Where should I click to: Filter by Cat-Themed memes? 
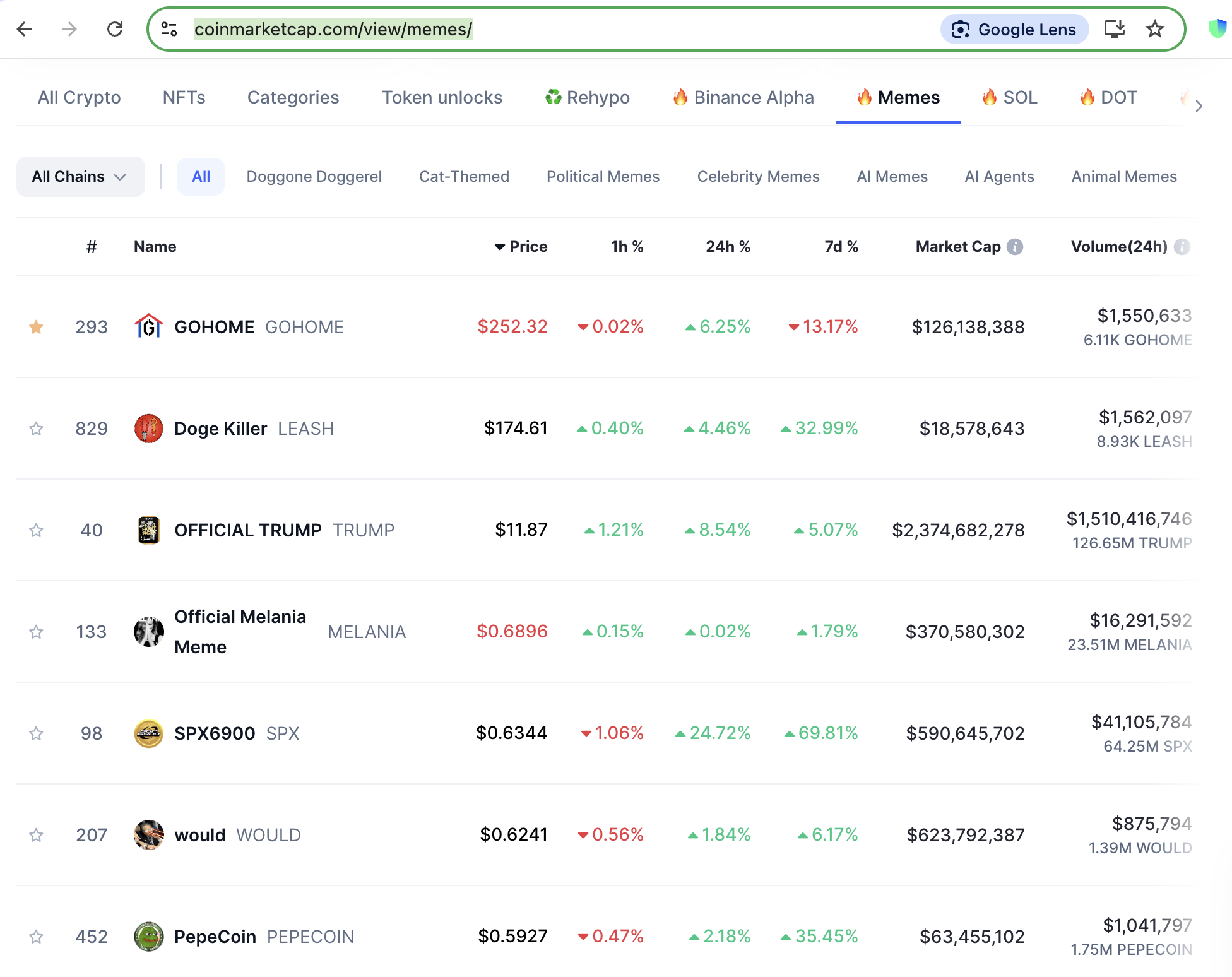[x=464, y=177]
